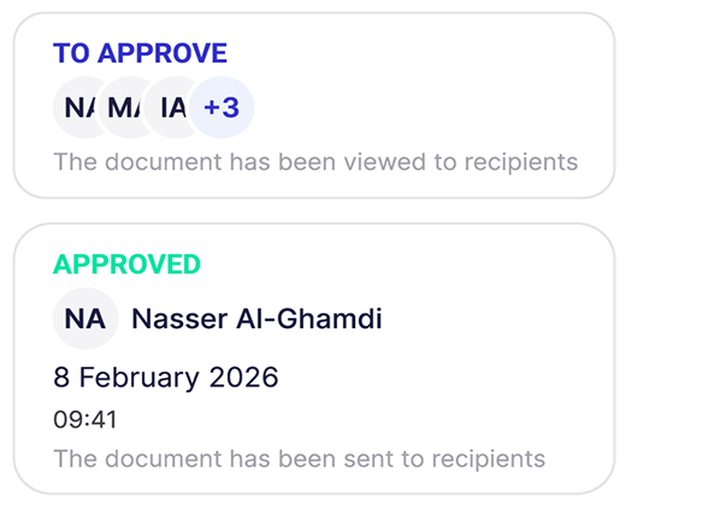This screenshot has width=726, height=506.
Task: Click the TO APPROVE heading
Action: (x=140, y=54)
